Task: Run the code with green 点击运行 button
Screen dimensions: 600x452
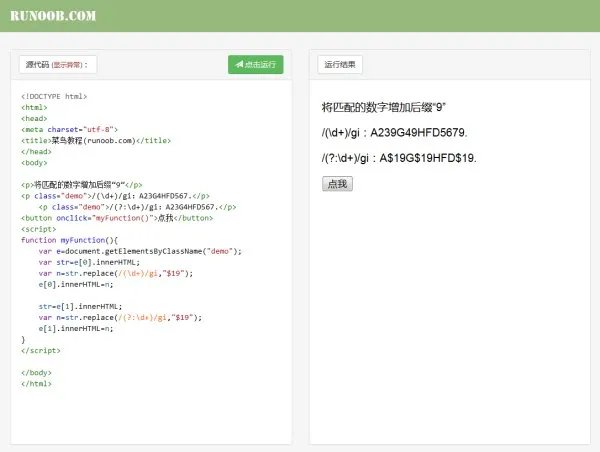Action: click(x=256, y=64)
